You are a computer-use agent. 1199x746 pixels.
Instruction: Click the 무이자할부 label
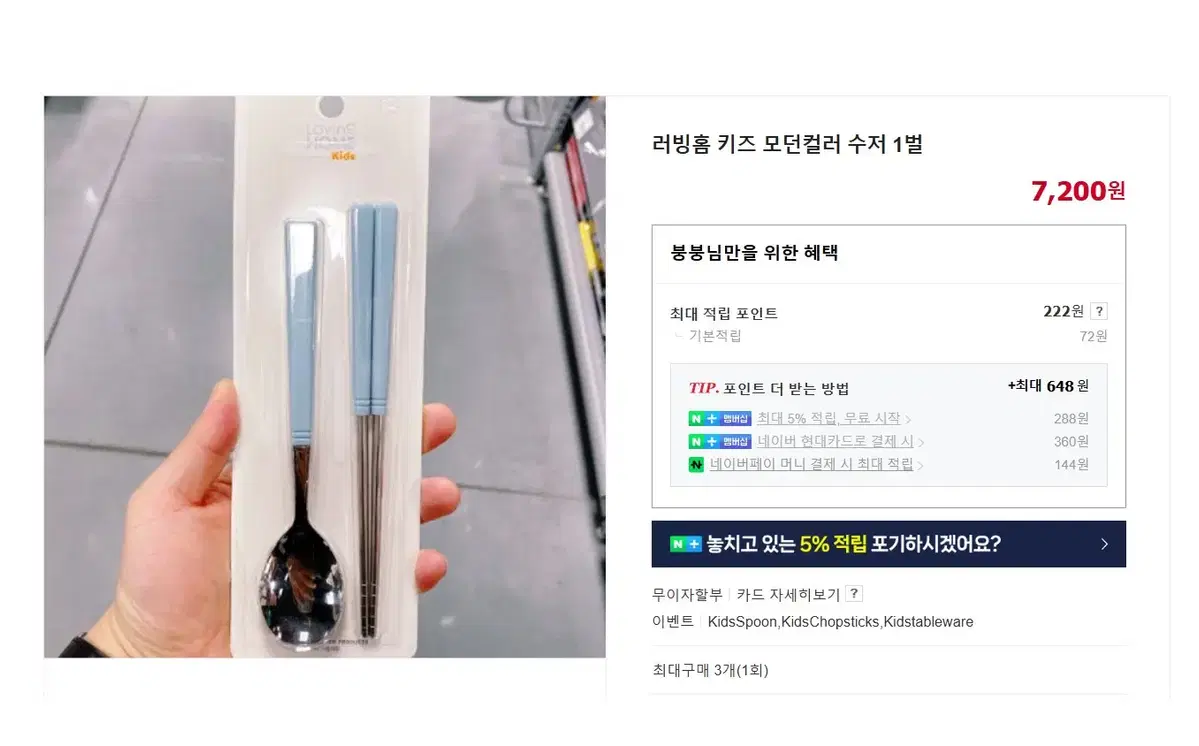pyautogui.click(x=687, y=594)
